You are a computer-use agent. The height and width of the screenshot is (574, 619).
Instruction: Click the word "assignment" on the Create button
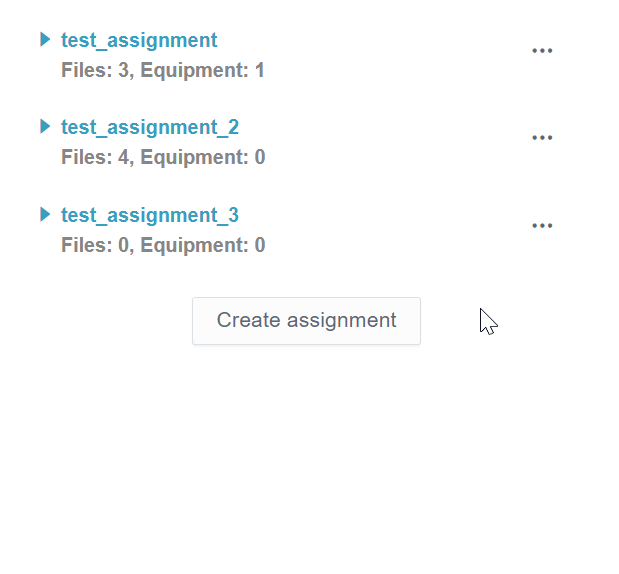(341, 321)
